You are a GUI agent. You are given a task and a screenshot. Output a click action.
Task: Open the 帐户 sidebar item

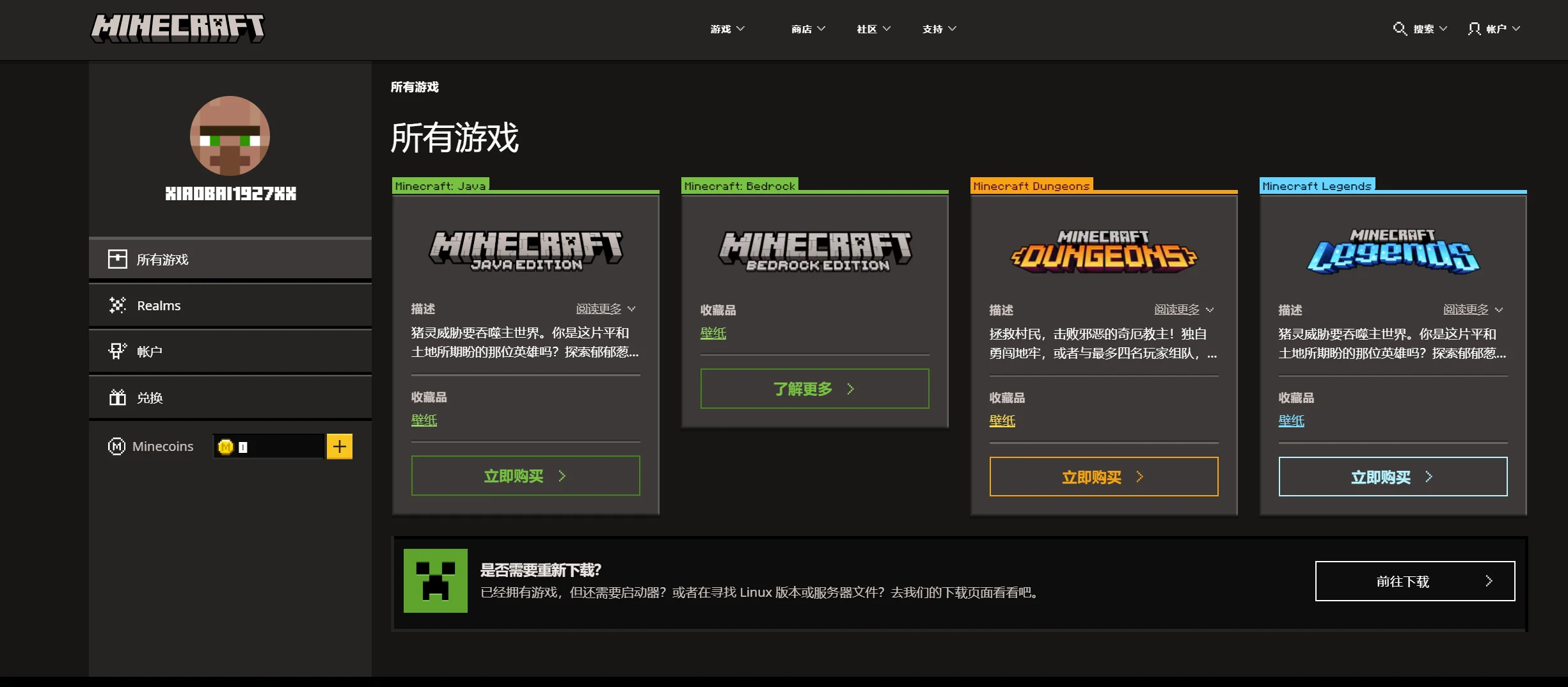click(x=230, y=352)
